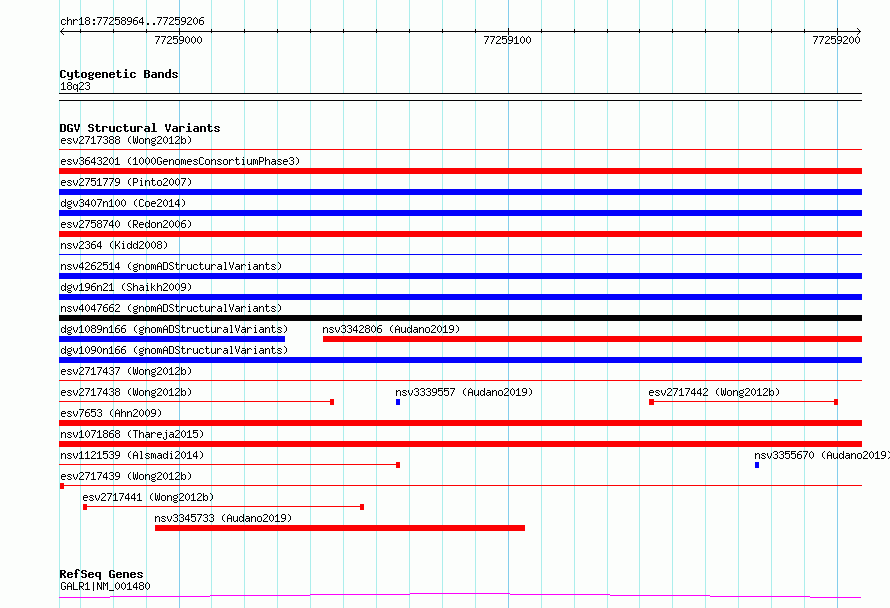Open nsv3339557 (Audano2019) variant label
890x608 pixels.
(464, 392)
